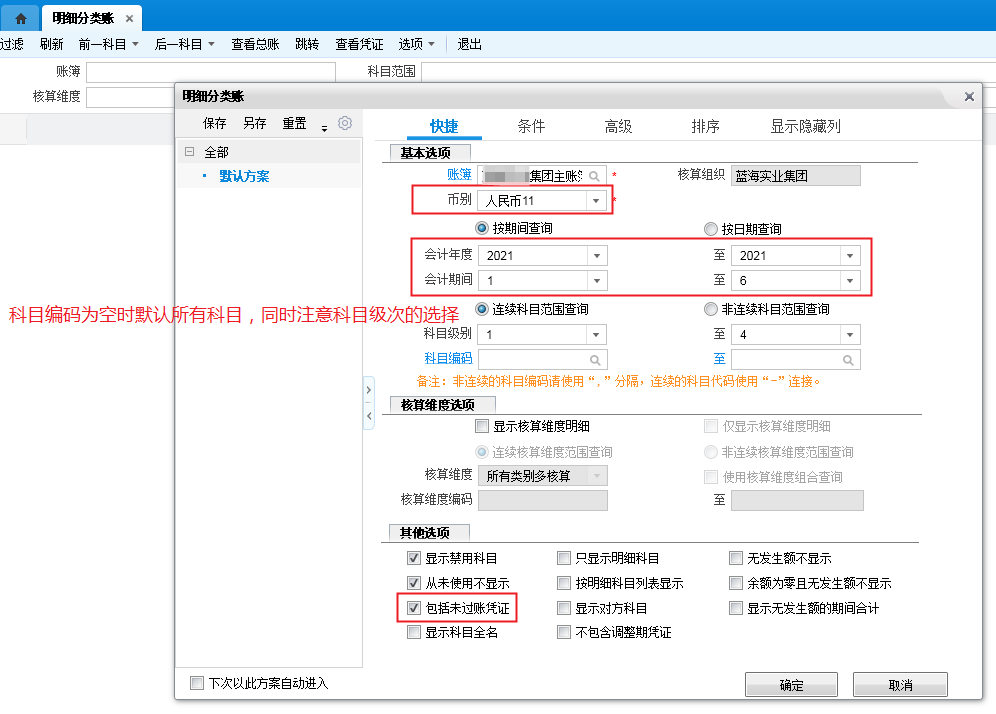
Task: Enable 无发生额不显示
Action: [x=736, y=558]
